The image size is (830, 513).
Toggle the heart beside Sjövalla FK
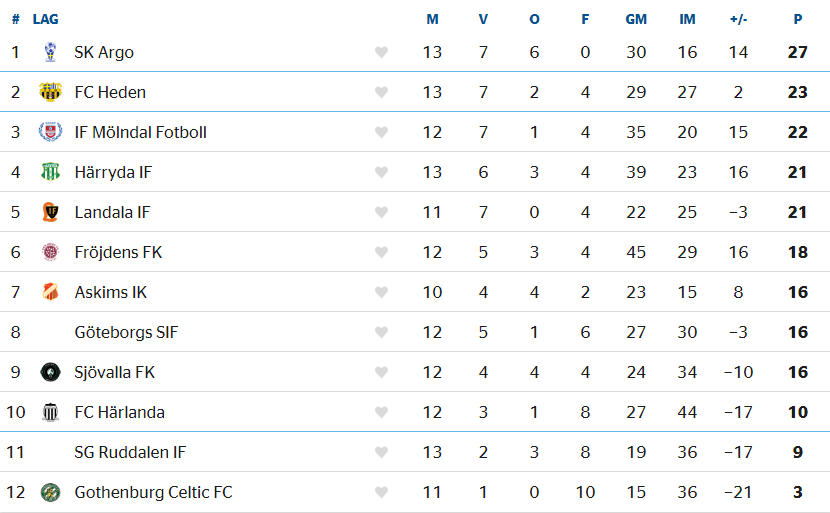click(381, 372)
